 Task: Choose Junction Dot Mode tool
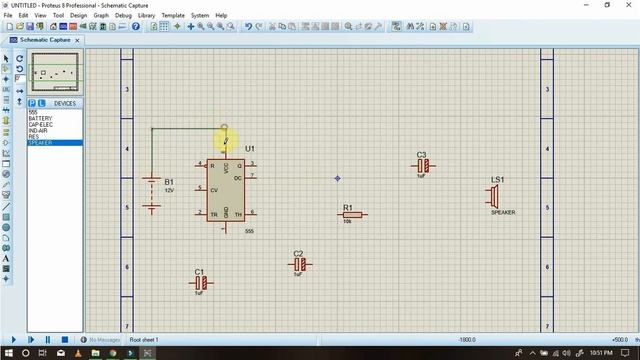(x=6, y=79)
